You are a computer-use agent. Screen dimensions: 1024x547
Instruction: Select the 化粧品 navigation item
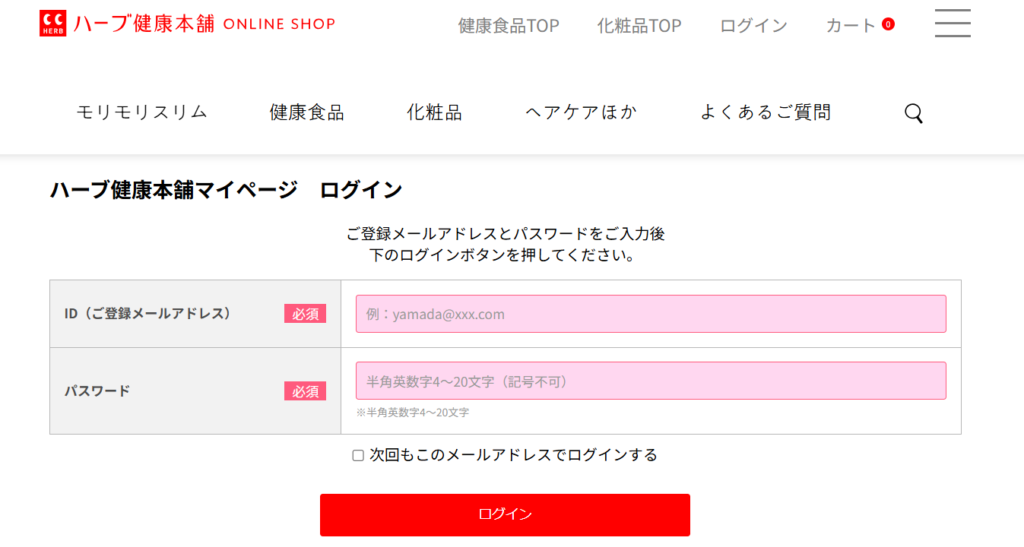coord(434,112)
